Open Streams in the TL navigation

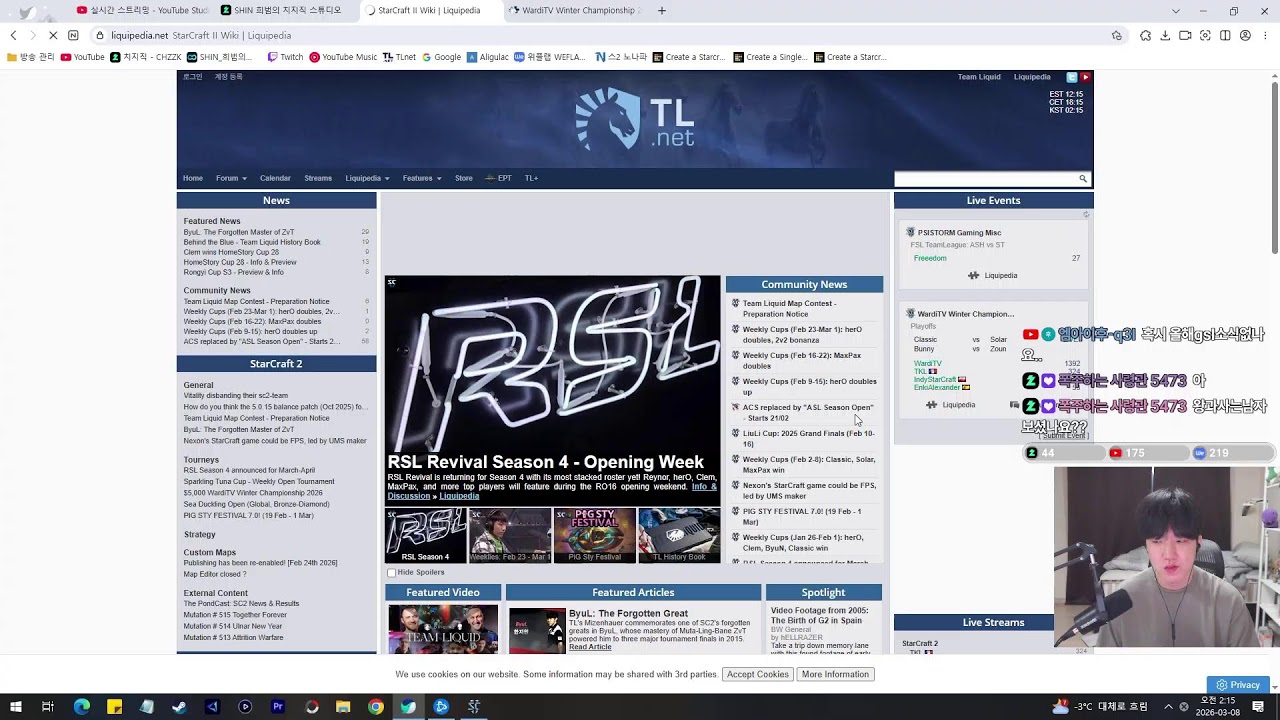coord(318,178)
